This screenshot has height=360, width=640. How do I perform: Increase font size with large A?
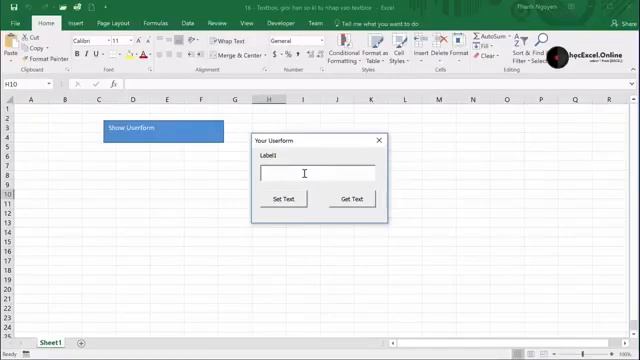pyautogui.click(x=138, y=40)
